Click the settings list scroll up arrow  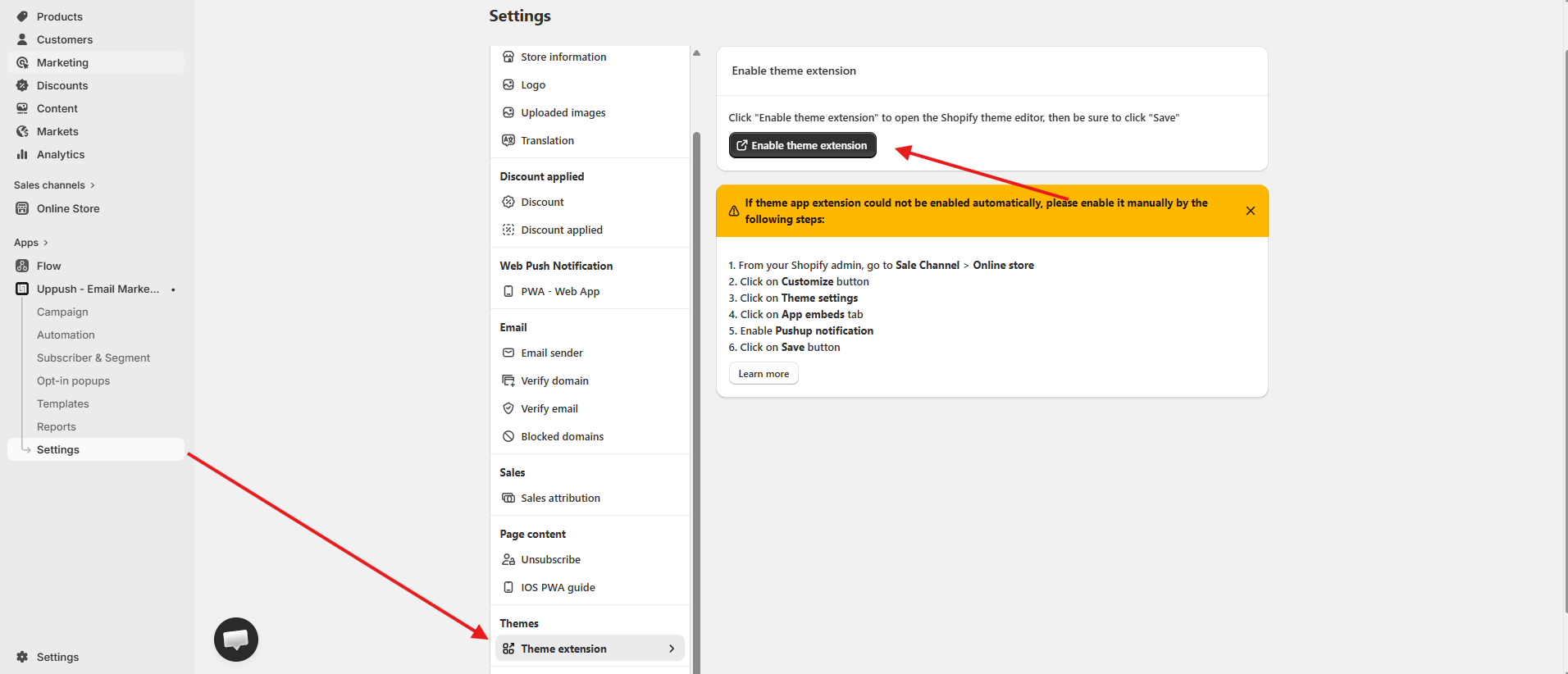[x=696, y=52]
